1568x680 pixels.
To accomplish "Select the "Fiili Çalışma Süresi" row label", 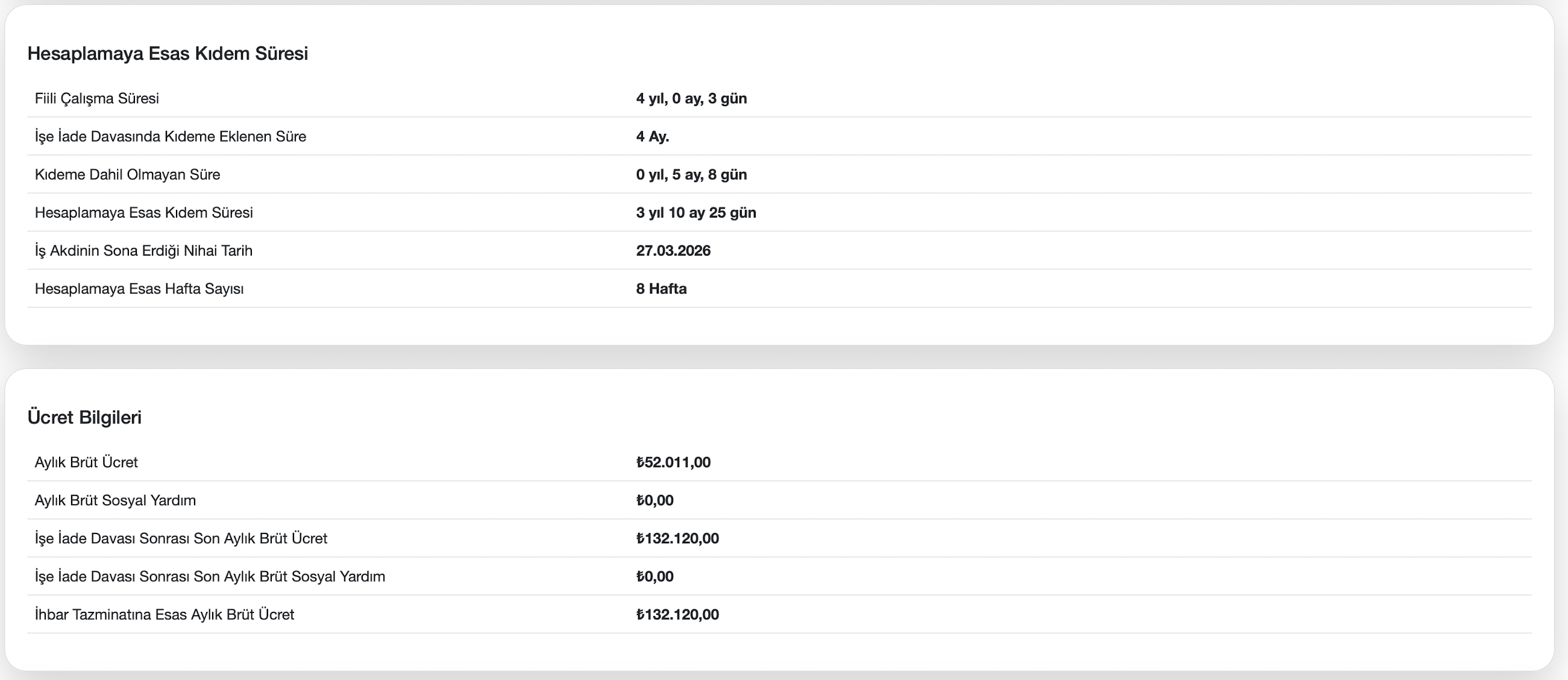I will pos(97,99).
